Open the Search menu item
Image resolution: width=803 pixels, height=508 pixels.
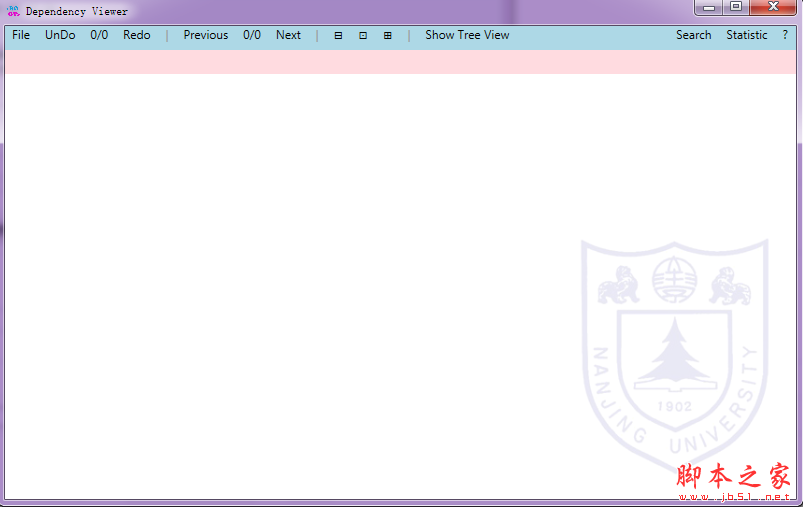click(693, 35)
